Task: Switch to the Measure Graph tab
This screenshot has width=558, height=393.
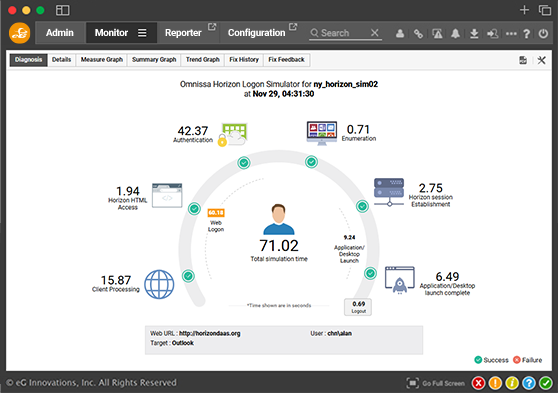Action: [102, 60]
